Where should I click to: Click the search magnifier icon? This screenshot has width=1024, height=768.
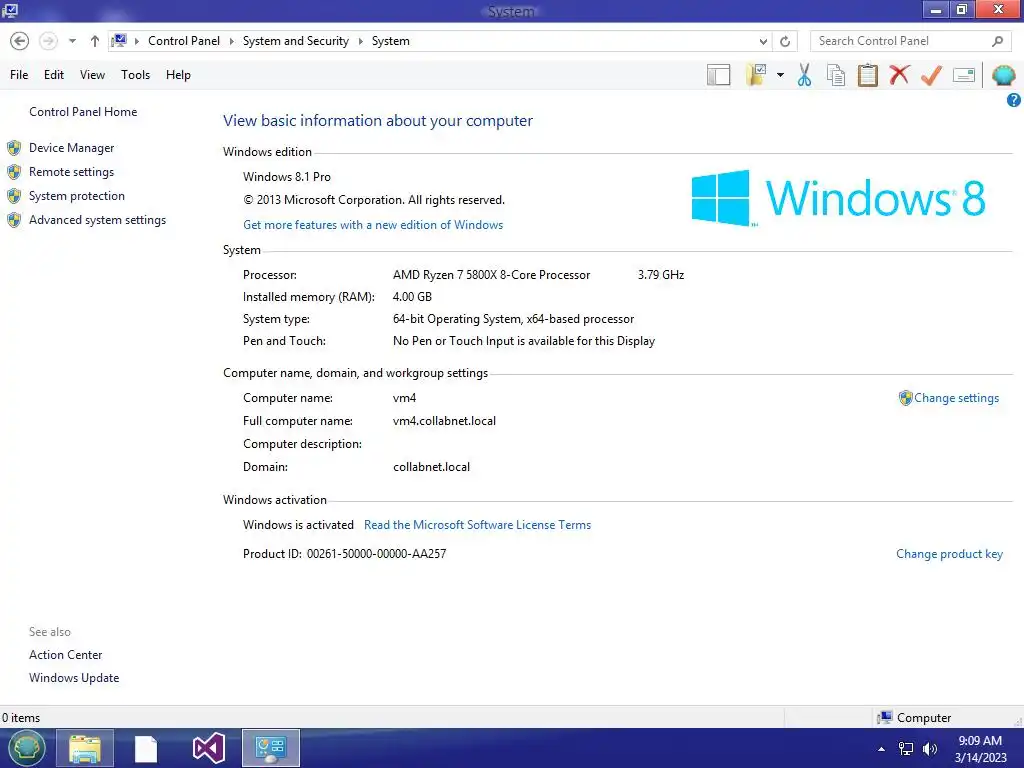coord(997,41)
